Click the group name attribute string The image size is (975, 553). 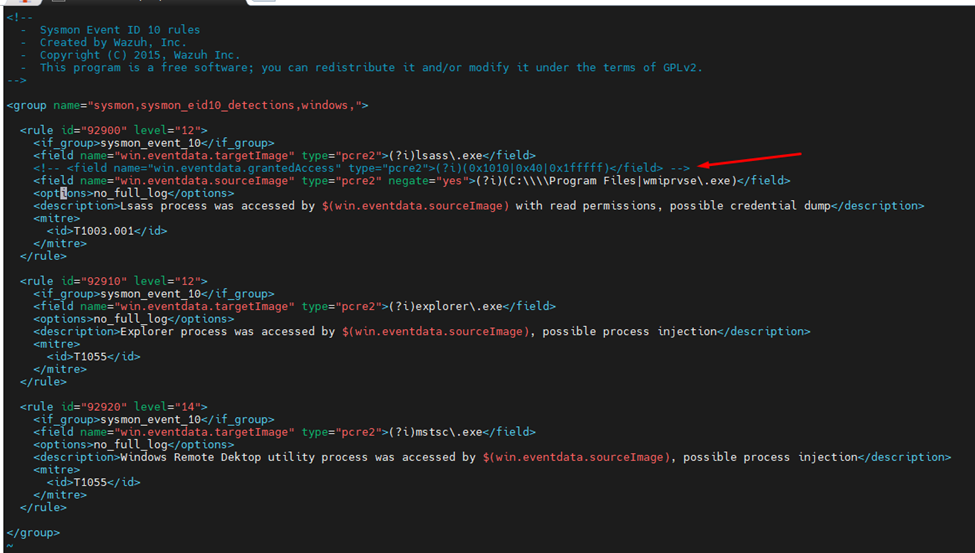click(228, 105)
